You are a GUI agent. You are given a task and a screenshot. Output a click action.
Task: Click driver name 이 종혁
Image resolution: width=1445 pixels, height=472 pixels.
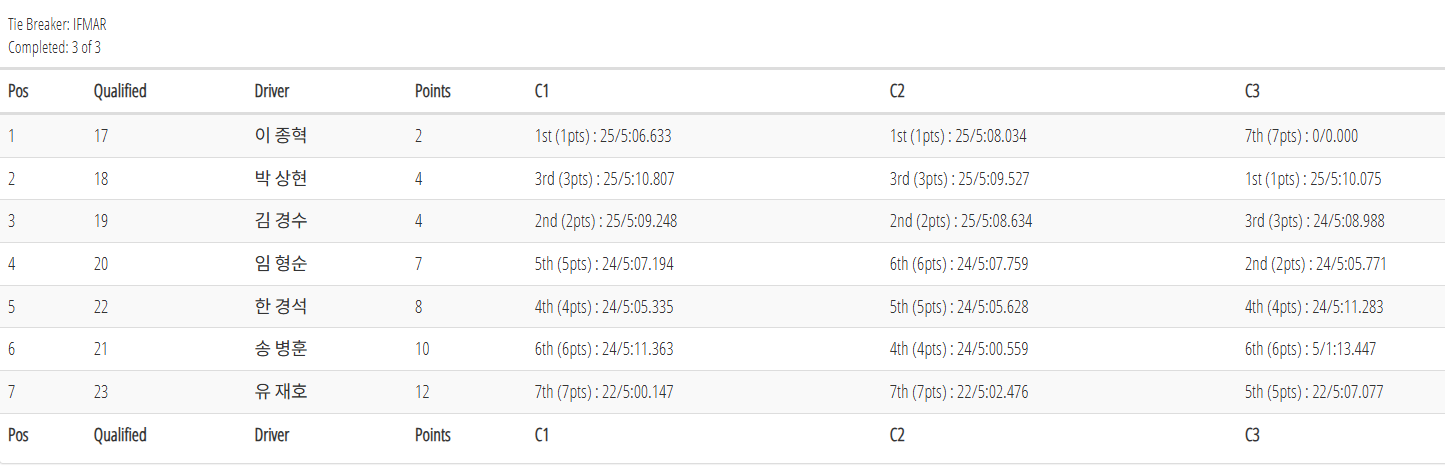[280, 136]
